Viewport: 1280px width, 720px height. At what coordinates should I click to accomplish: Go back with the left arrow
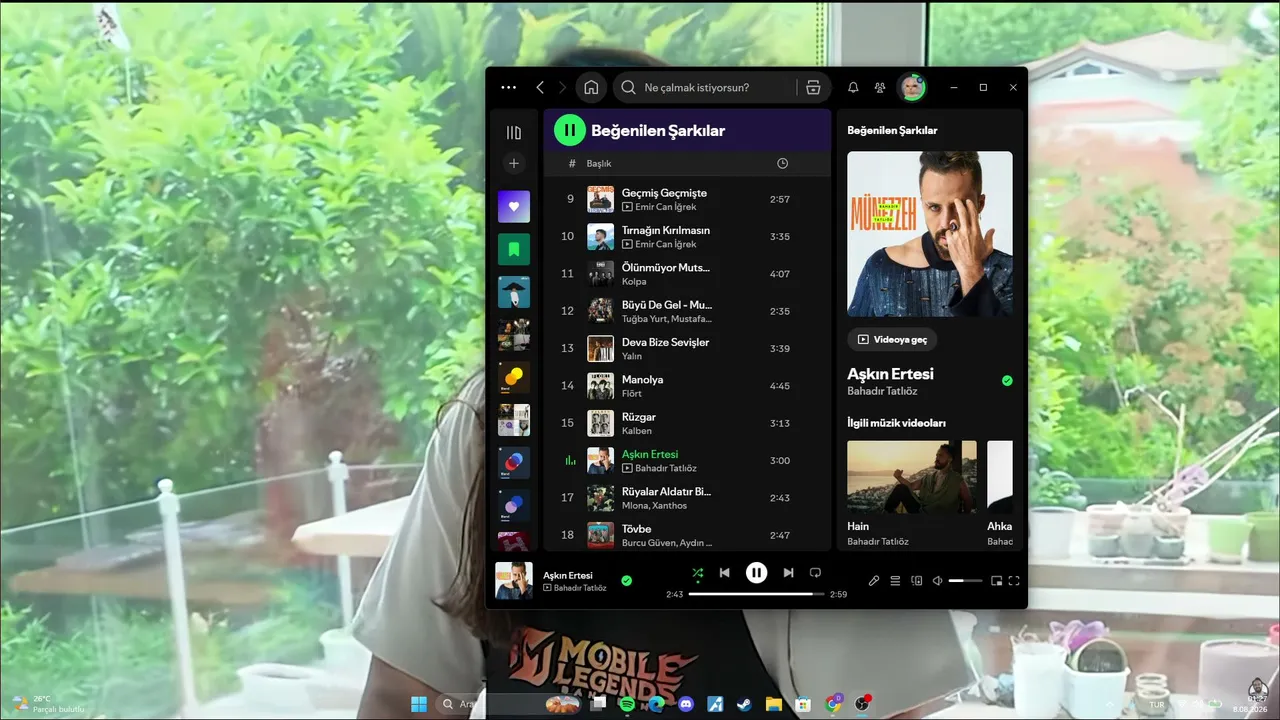point(540,88)
